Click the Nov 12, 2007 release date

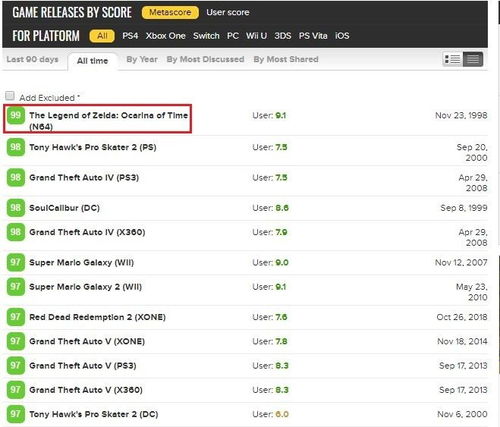(x=461, y=263)
